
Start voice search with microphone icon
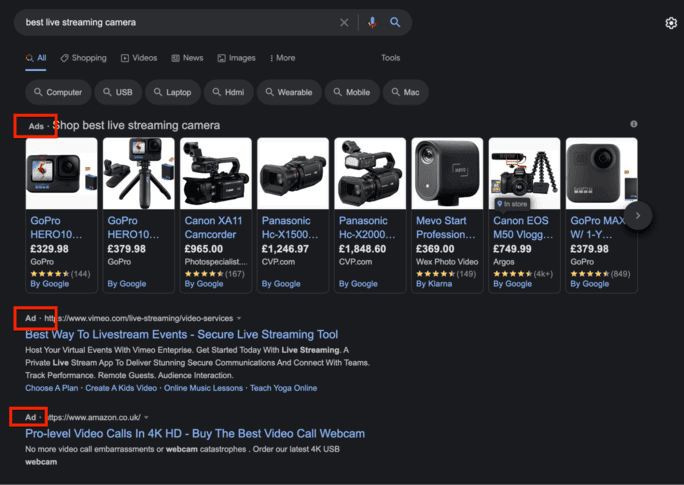tap(372, 22)
